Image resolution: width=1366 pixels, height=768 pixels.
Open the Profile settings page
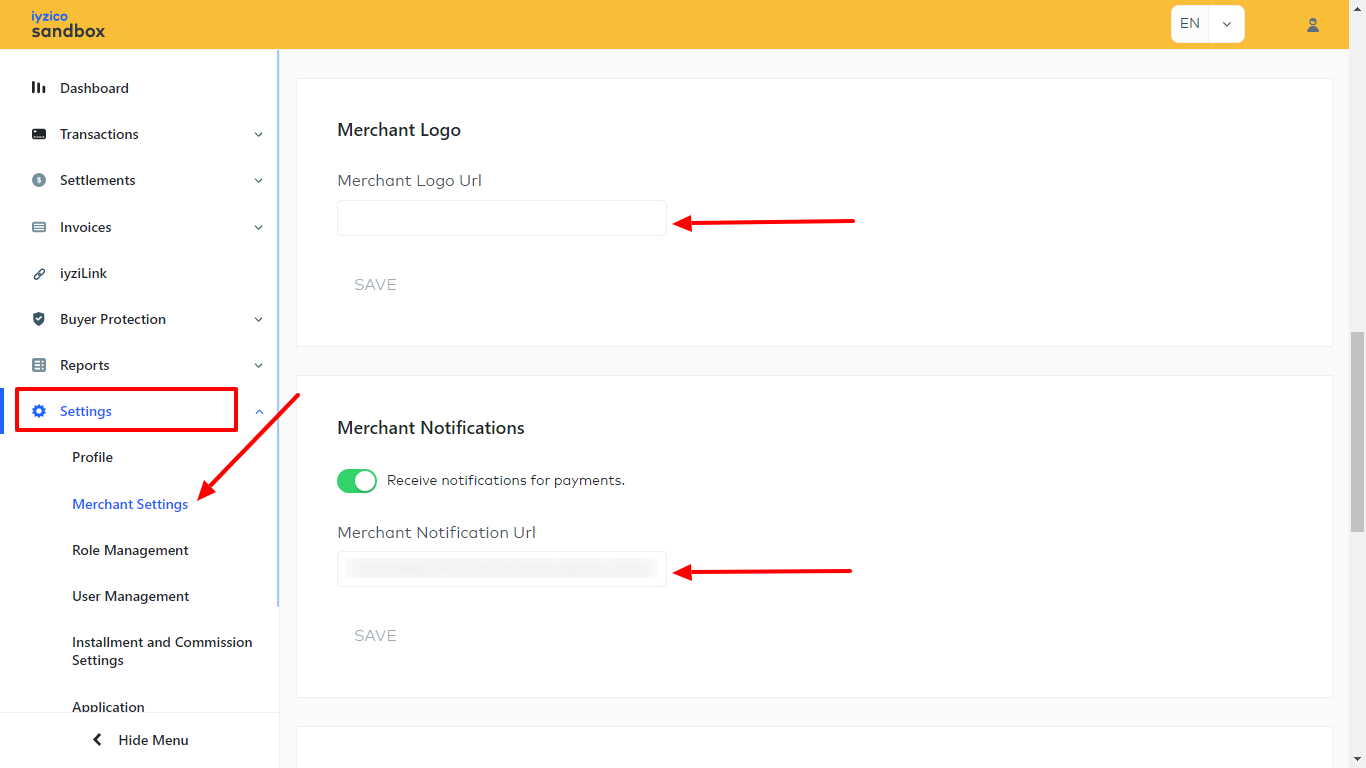(x=92, y=457)
